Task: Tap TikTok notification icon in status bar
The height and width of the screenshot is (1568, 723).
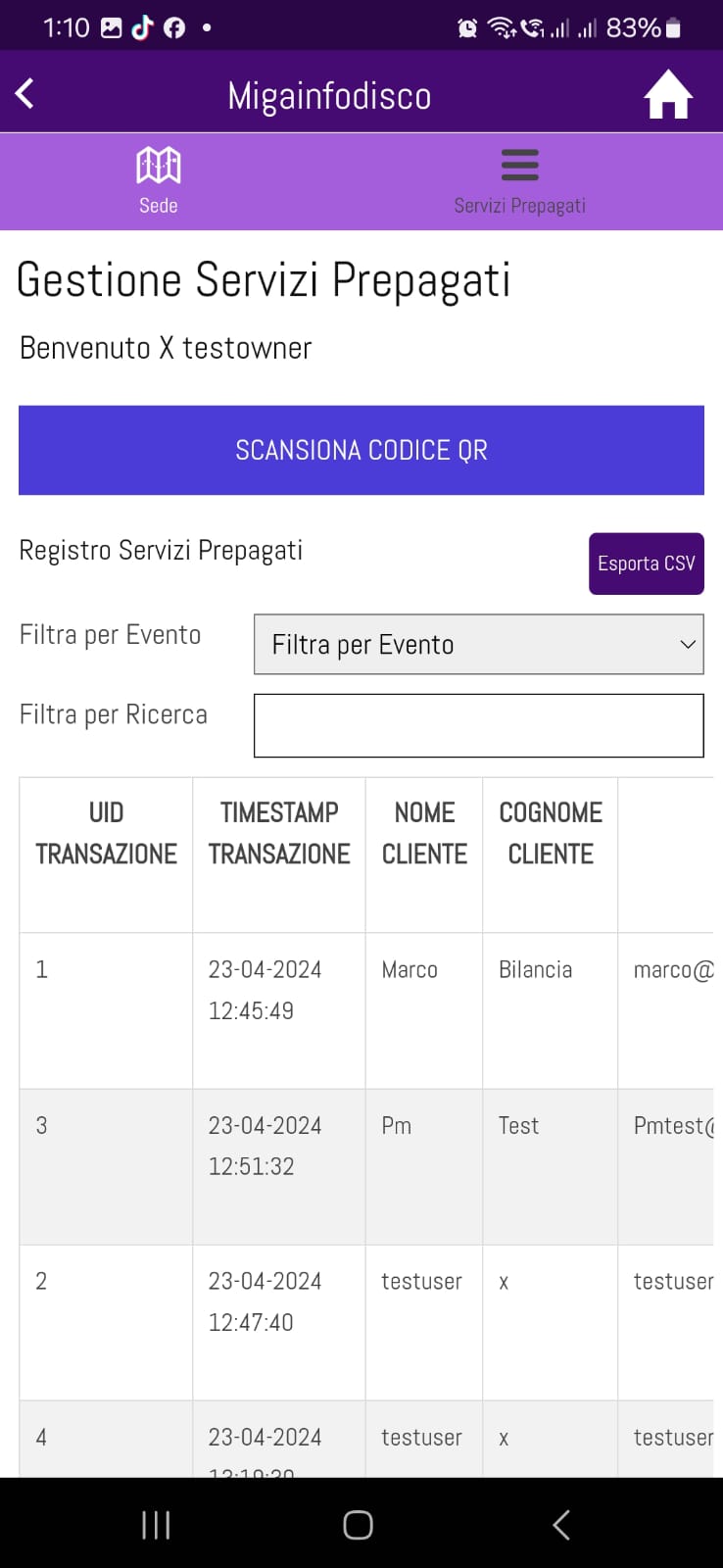Action: pyautogui.click(x=143, y=27)
